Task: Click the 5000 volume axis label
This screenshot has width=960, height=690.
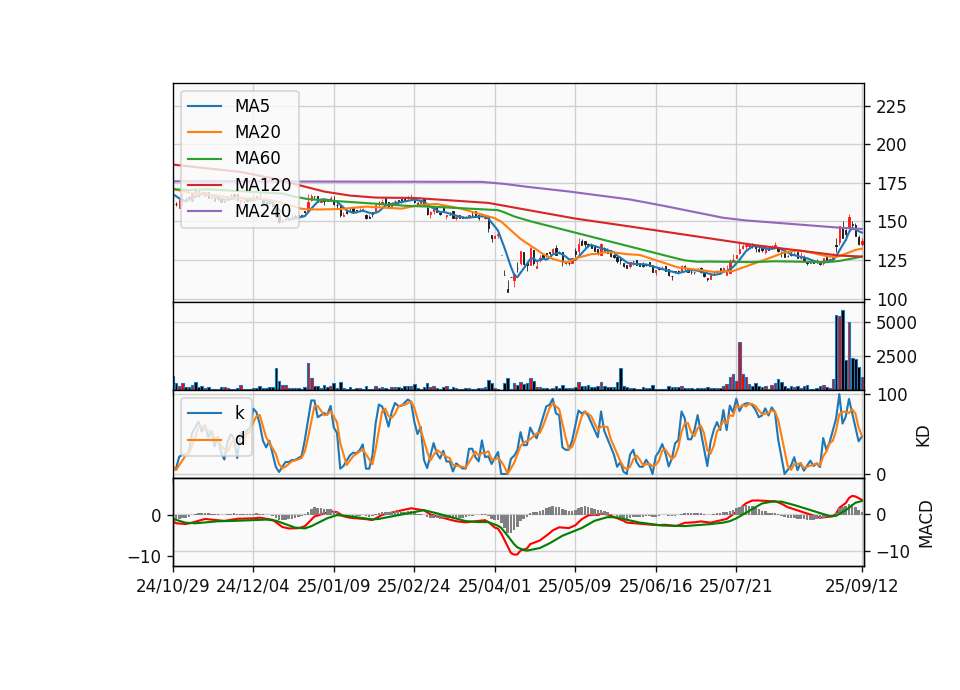Action: pos(896,323)
